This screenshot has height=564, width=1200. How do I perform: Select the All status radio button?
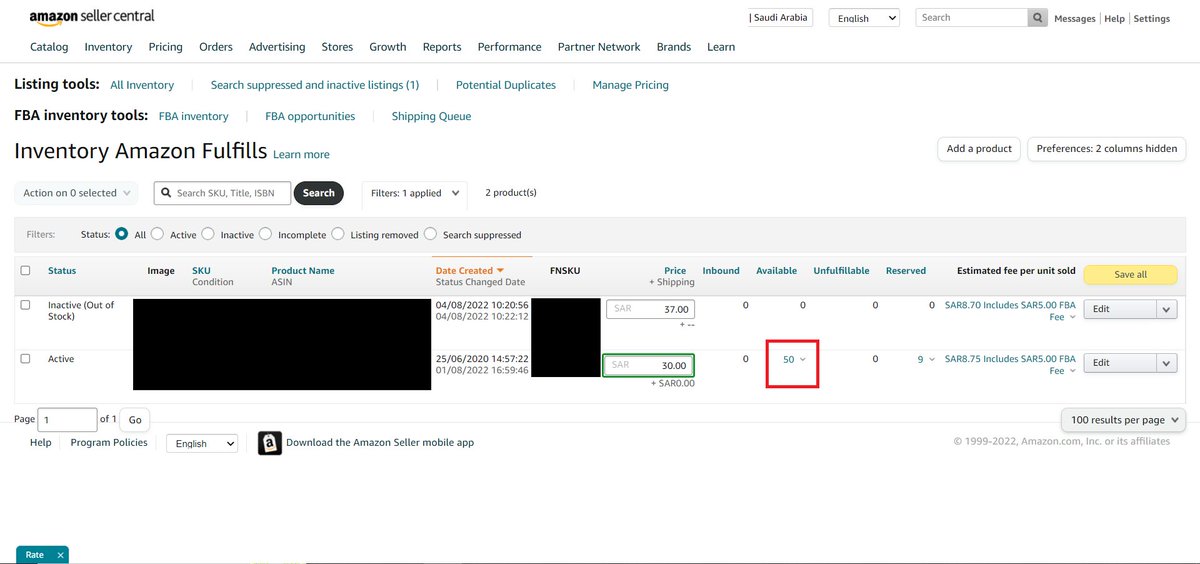pos(122,234)
